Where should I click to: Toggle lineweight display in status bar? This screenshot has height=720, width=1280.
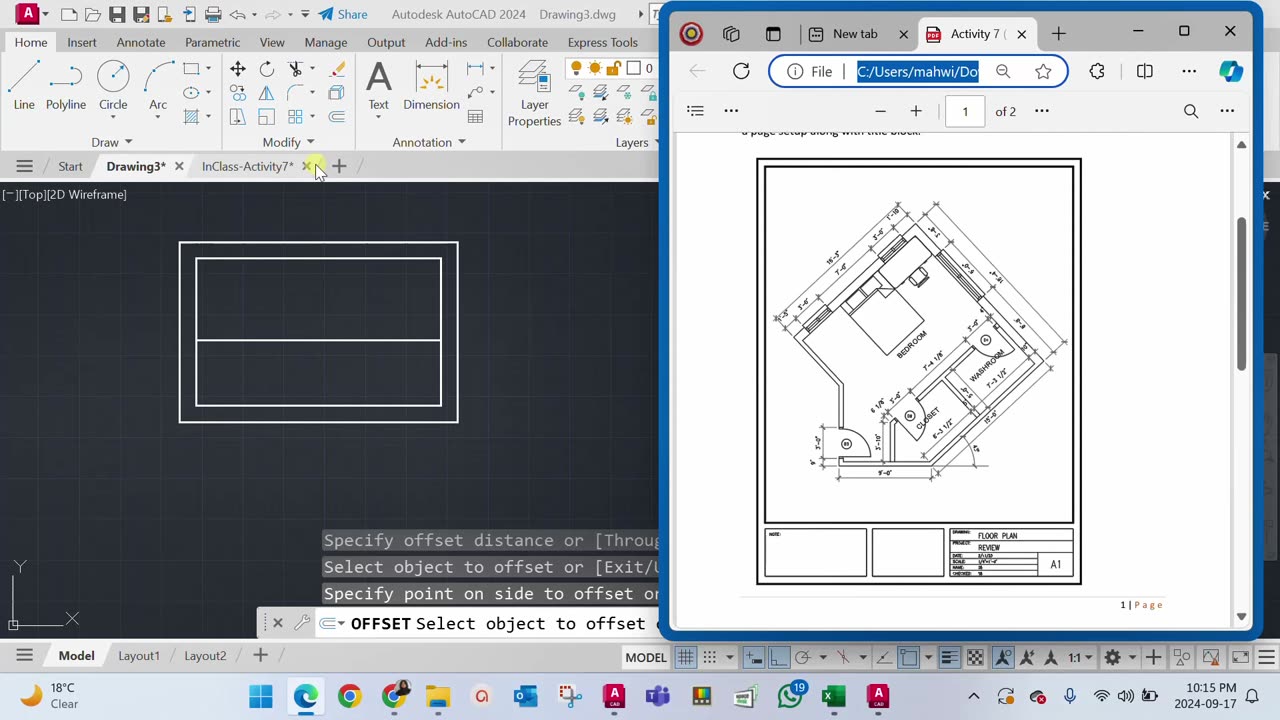coord(949,657)
